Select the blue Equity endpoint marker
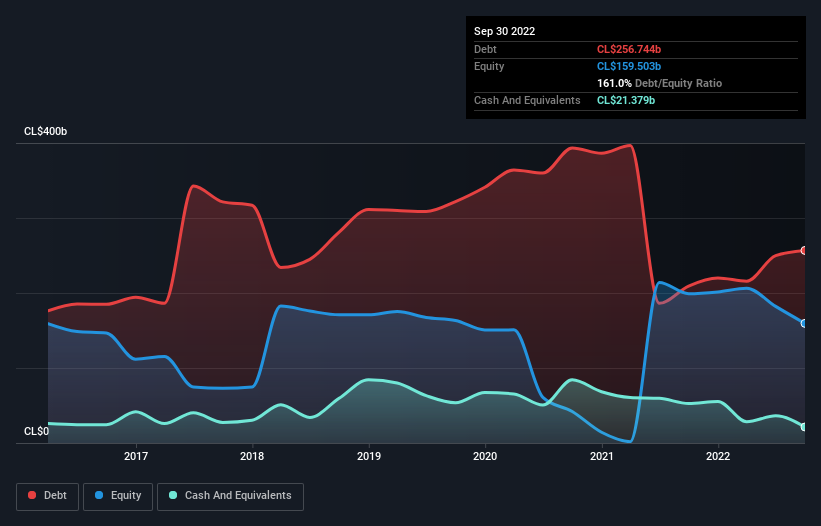The image size is (821, 526). (x=804, y=323)
